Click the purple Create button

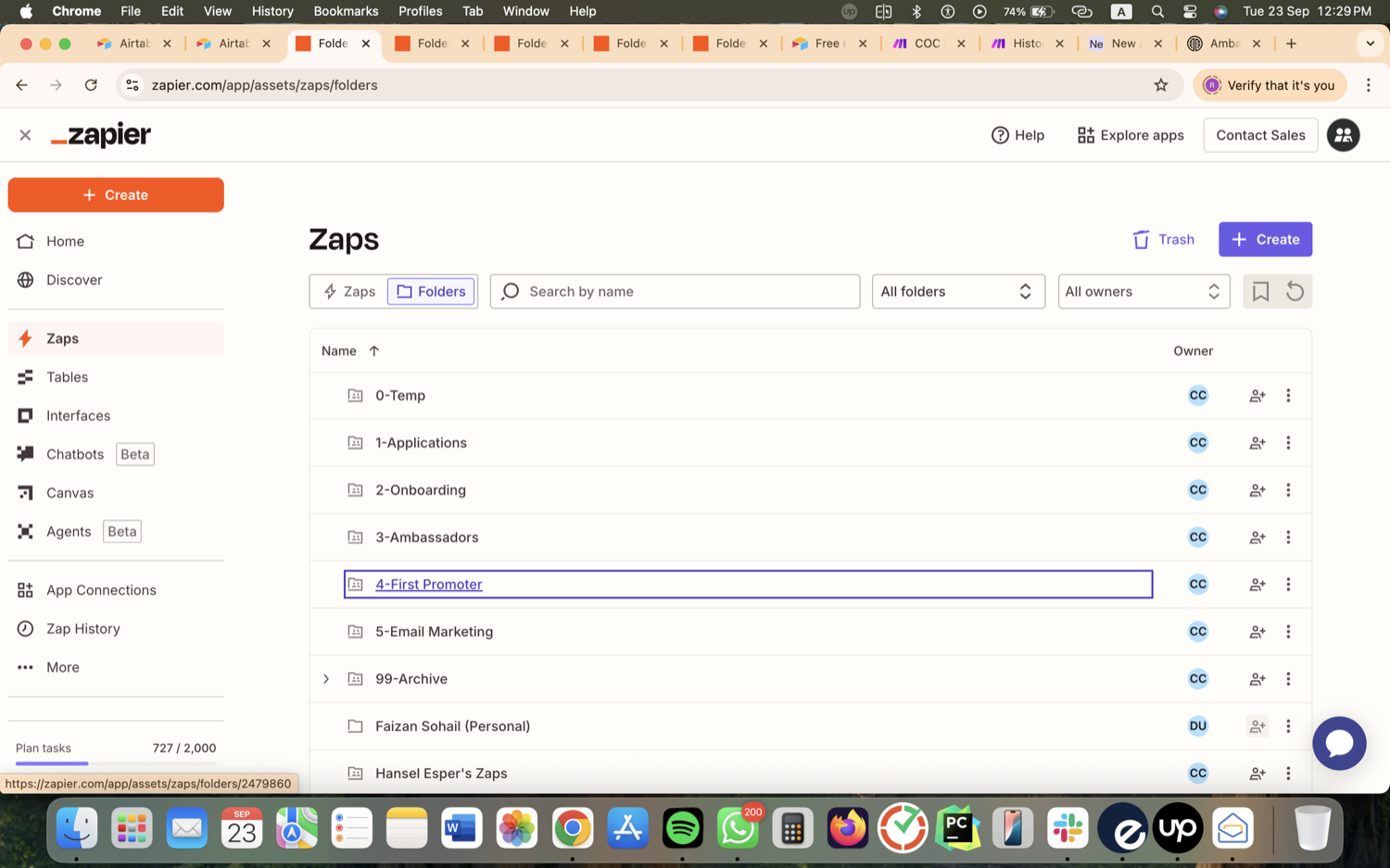tap(1265, 239)
